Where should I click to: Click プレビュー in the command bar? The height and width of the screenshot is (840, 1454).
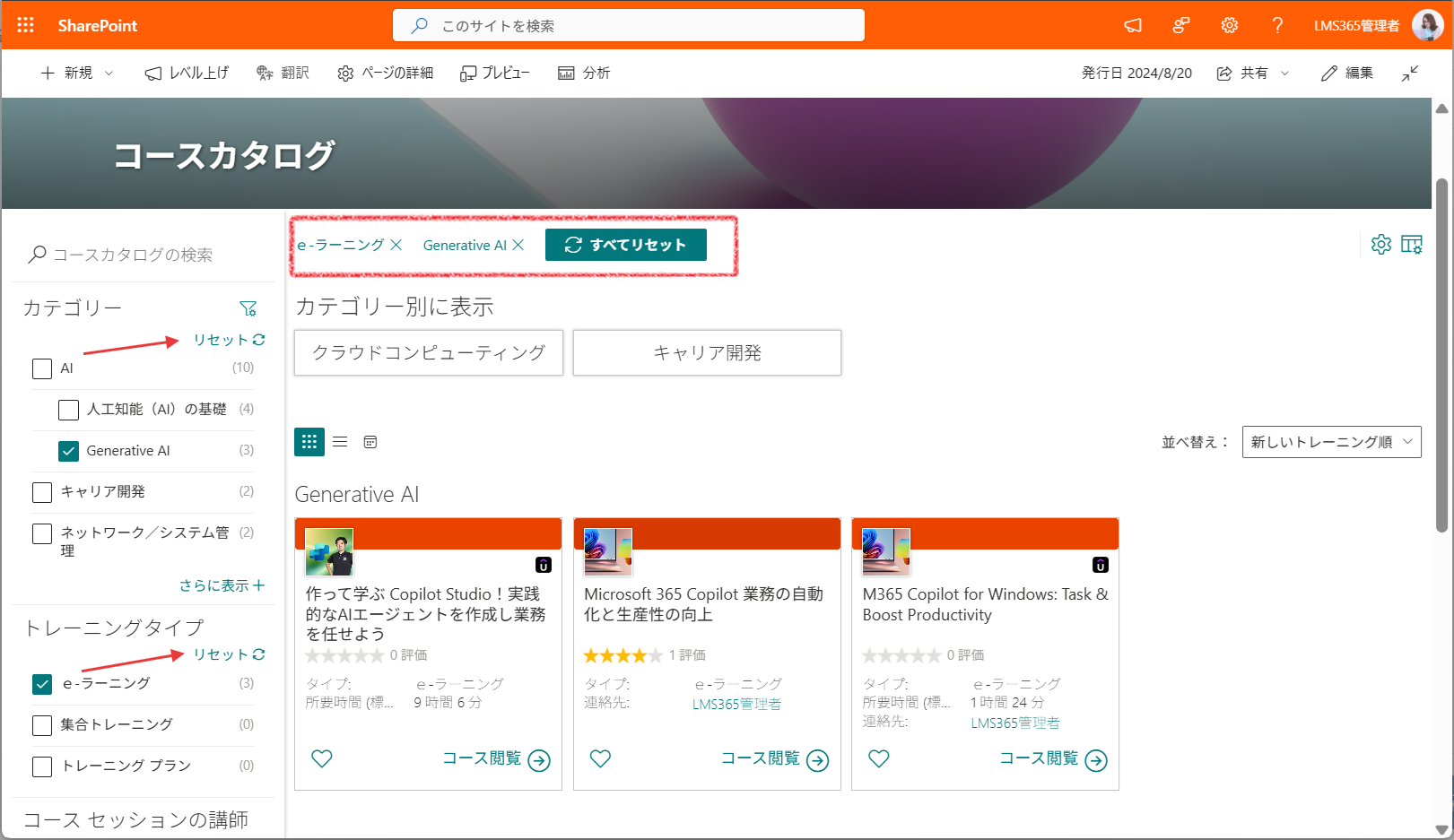pyautogui.click(x=494, y=74)
